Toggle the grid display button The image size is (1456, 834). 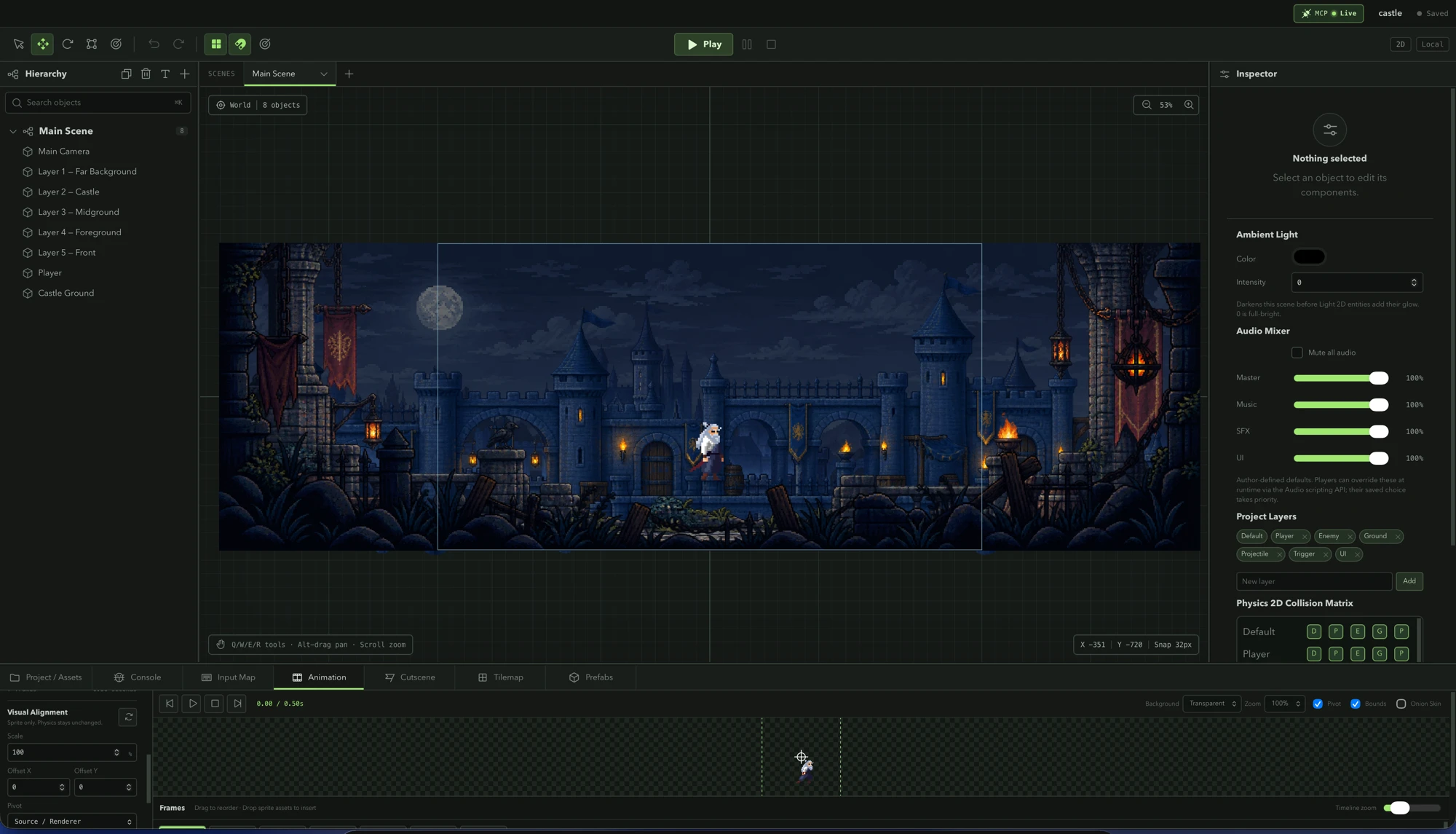click(216, 44)
